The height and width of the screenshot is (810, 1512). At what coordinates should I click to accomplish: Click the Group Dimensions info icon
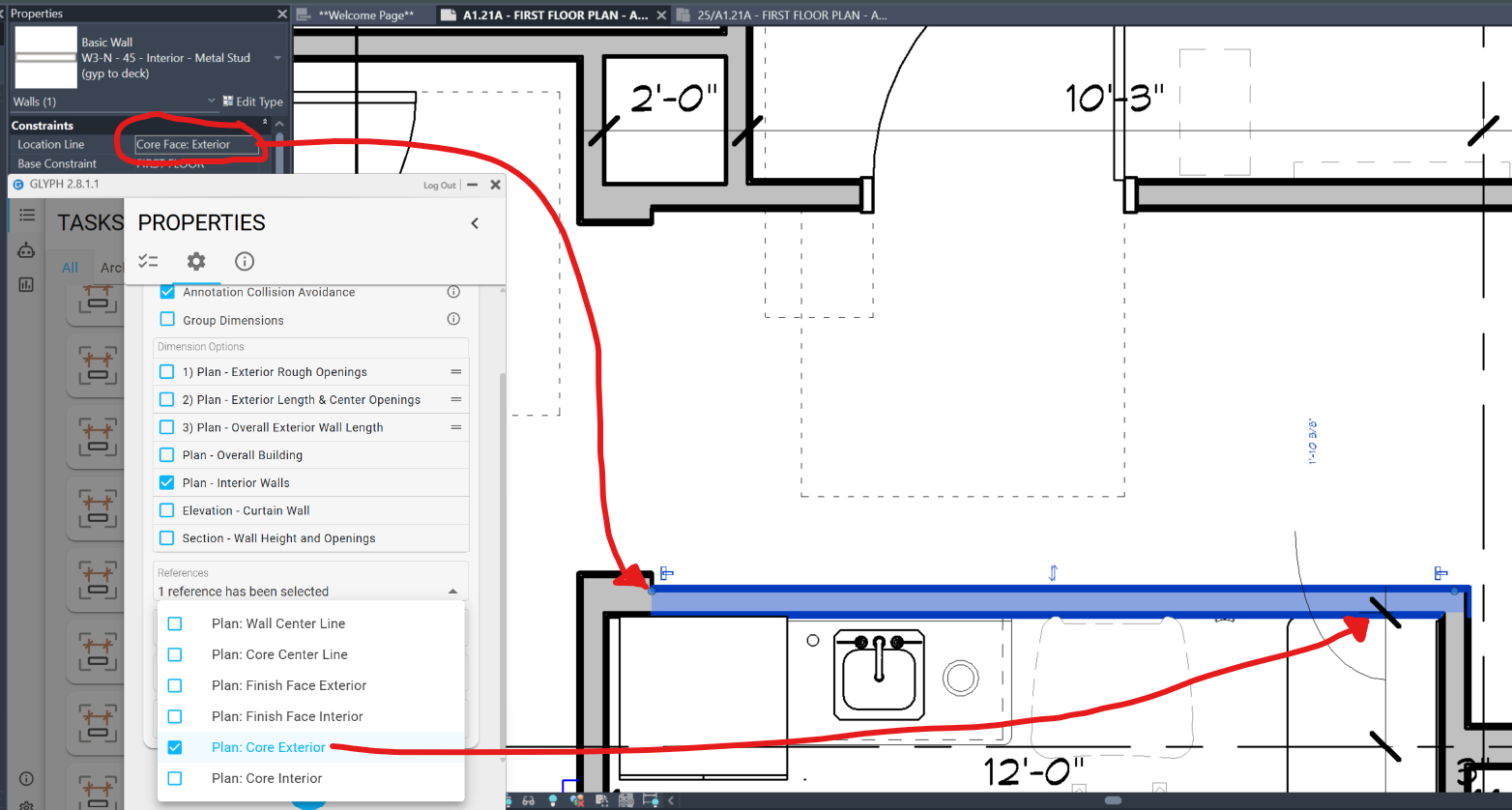453,319
